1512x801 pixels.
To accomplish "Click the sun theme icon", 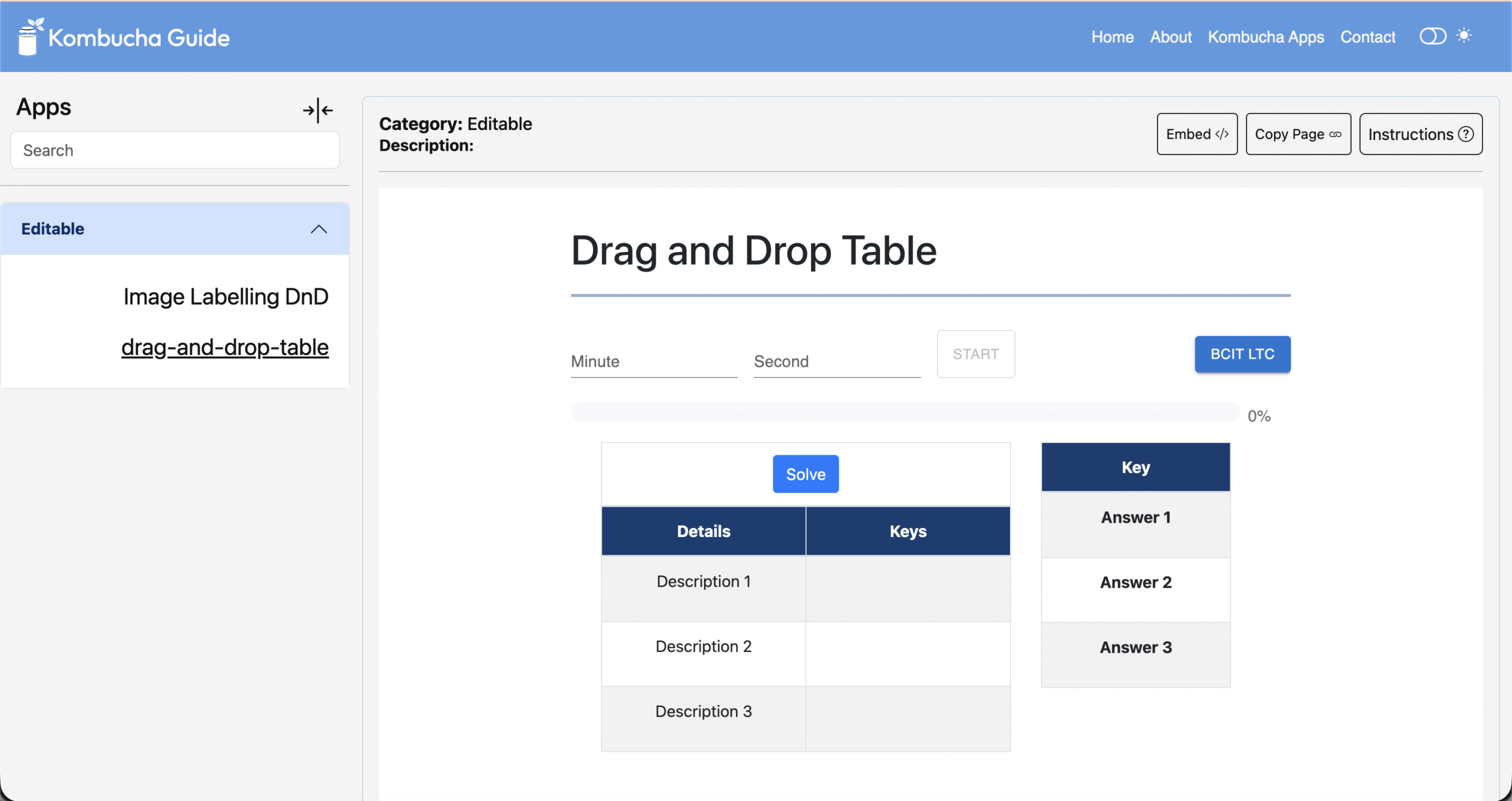I will 1464,35.
